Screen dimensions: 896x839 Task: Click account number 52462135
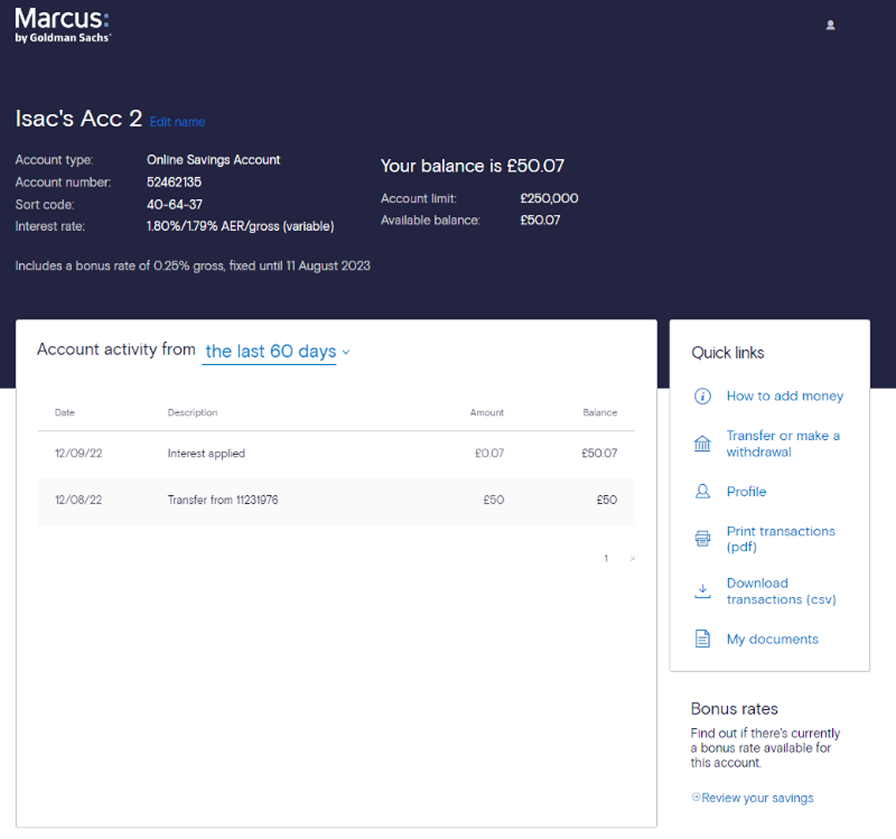(x=174, y=182)
